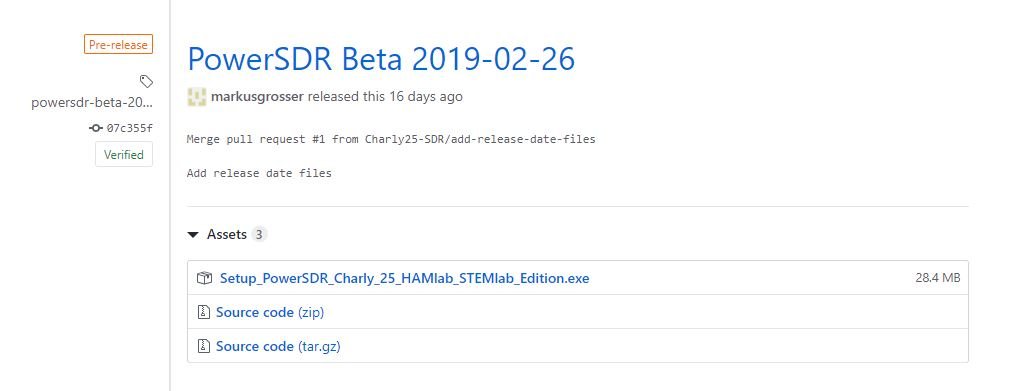This screenshot has height=391, width=1024.
Task: Open markusgrosser's user profile link
Action: click(257, 97)
